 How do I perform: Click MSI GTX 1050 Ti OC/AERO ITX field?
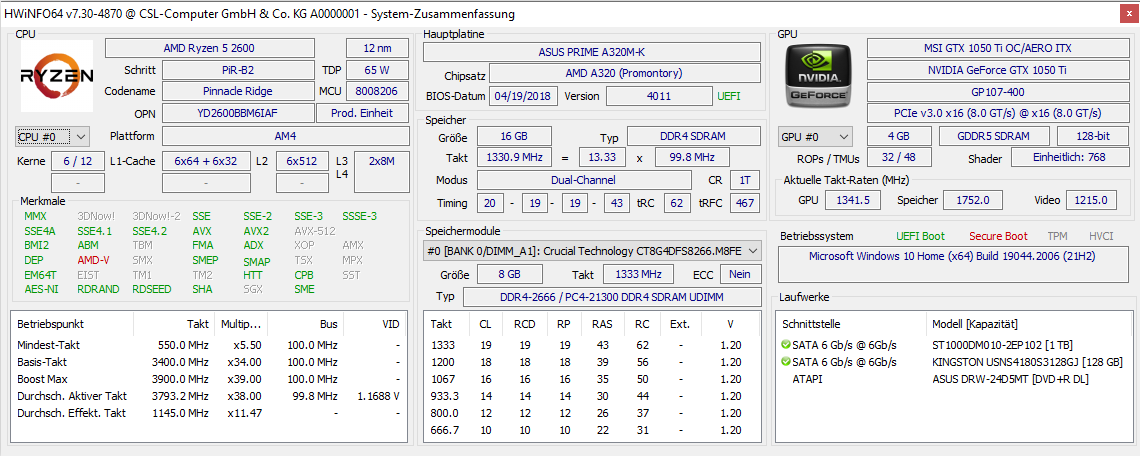click(997, 48)
